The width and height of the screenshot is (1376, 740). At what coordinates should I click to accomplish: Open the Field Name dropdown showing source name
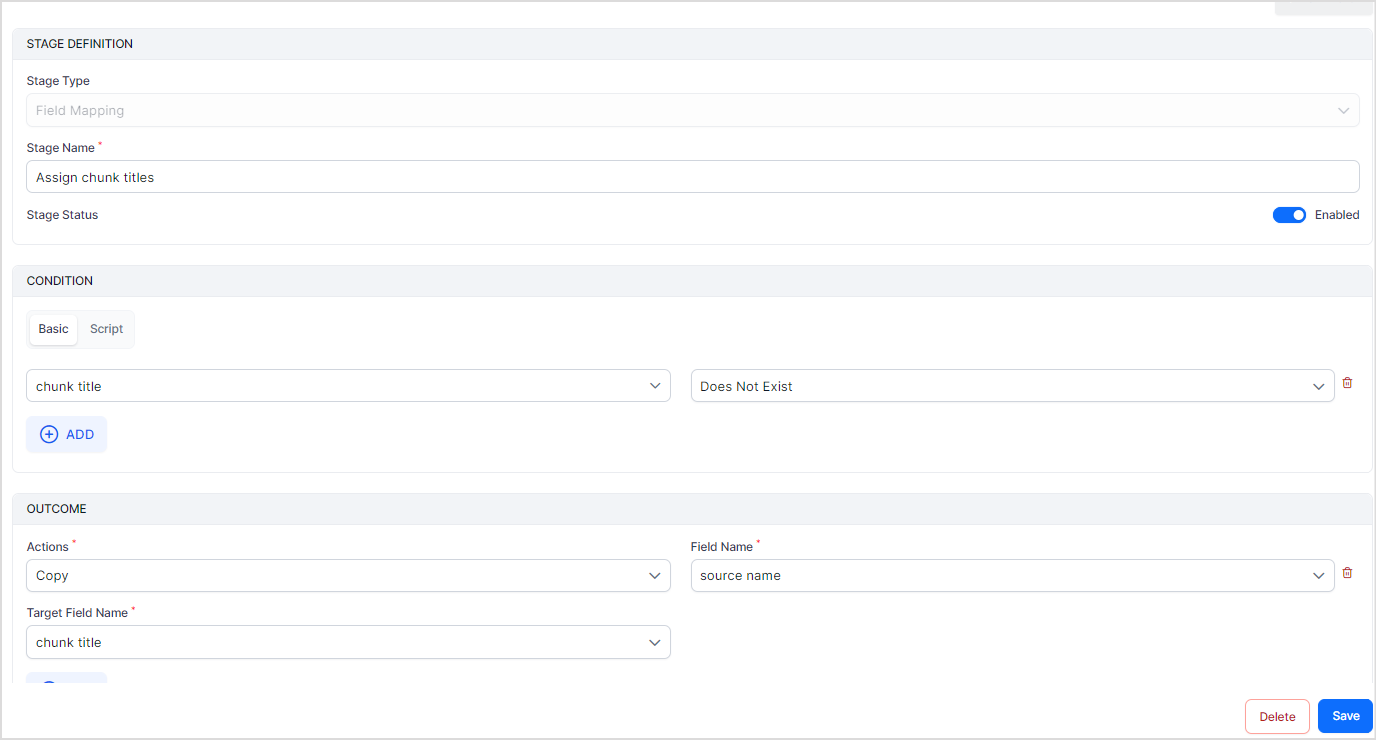click(x=1000, y=576)
